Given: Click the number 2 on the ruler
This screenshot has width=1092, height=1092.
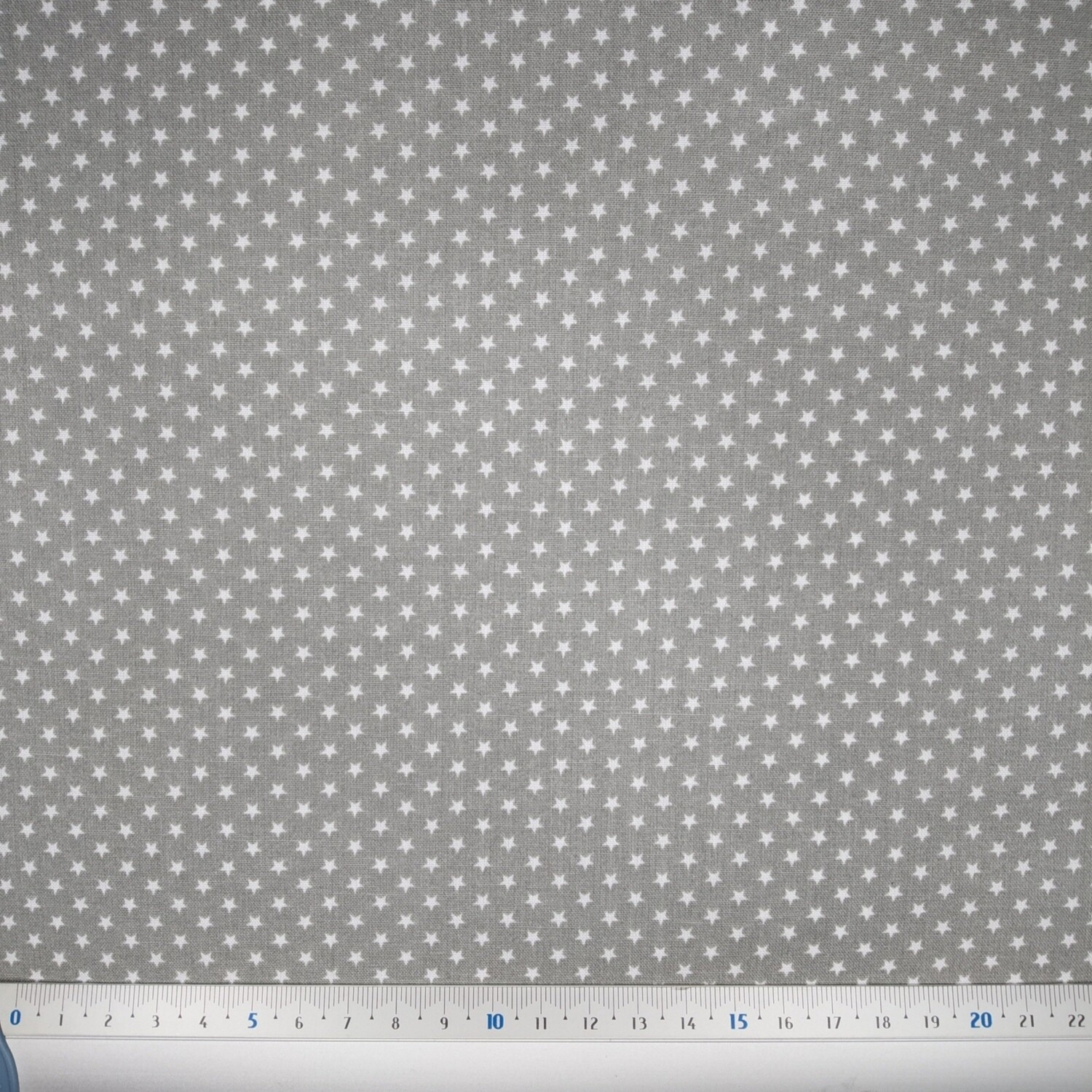Looking at the screenshot, I should [108, 1020].
